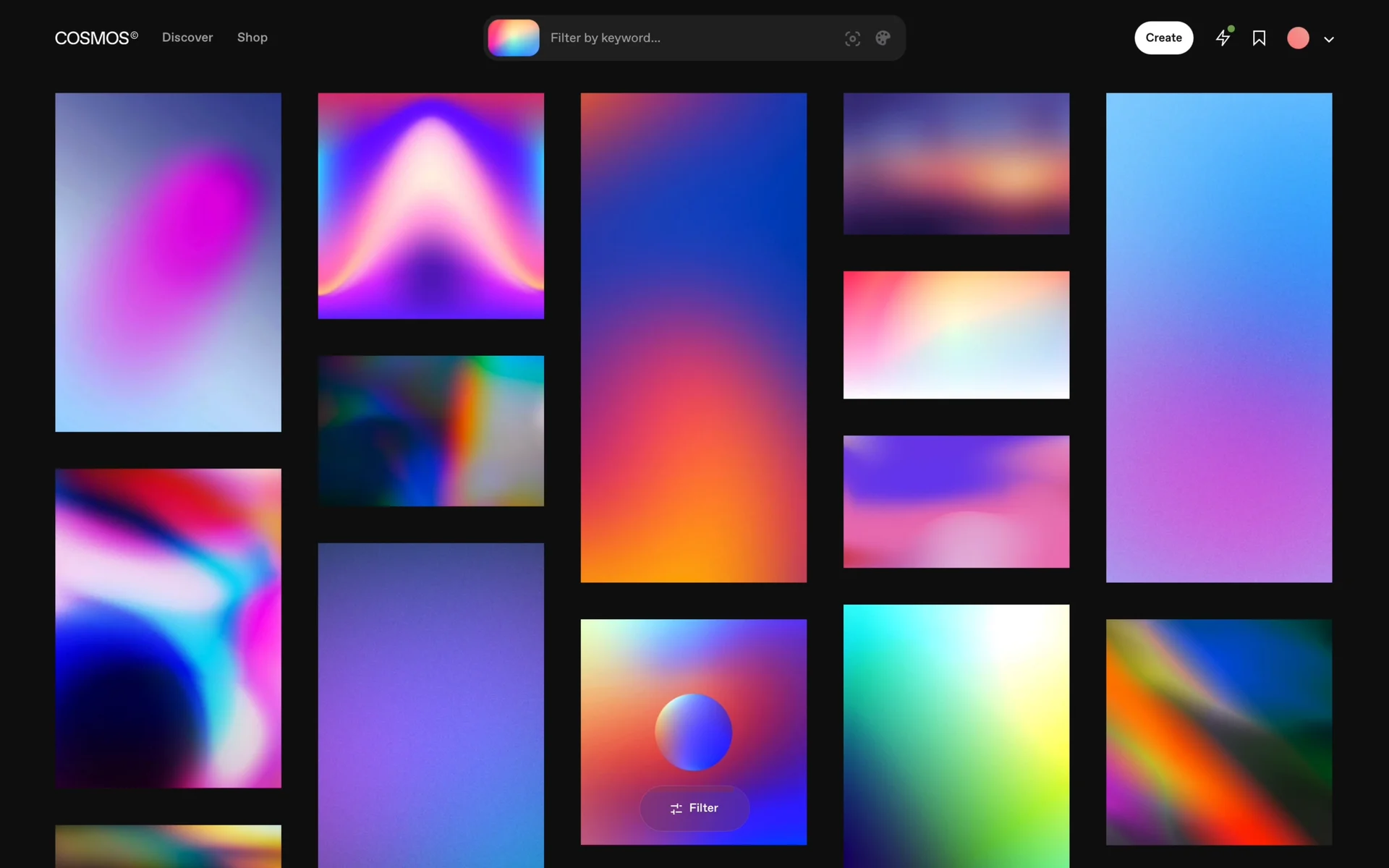Viewport: 1389px width, 868px height.
Task: Open the tall blue-to-orange gradient image
Action: coord(693,337)
